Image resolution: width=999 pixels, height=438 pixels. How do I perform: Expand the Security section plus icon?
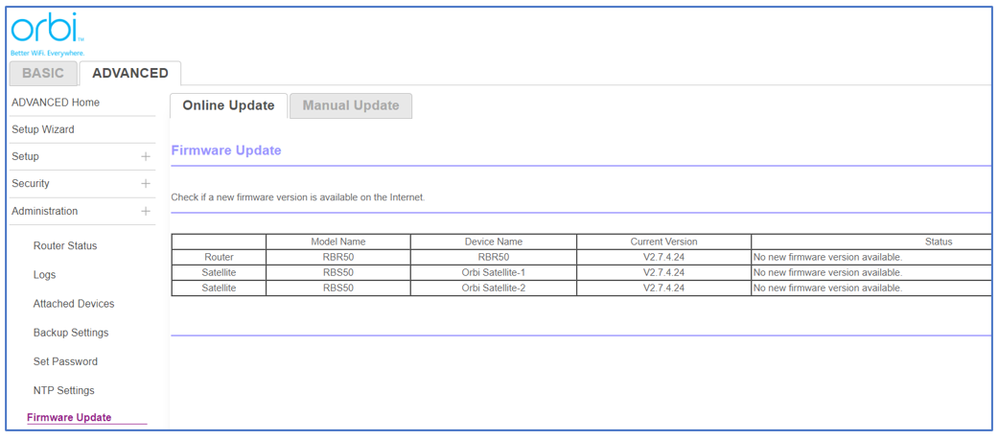click(146, 184)
